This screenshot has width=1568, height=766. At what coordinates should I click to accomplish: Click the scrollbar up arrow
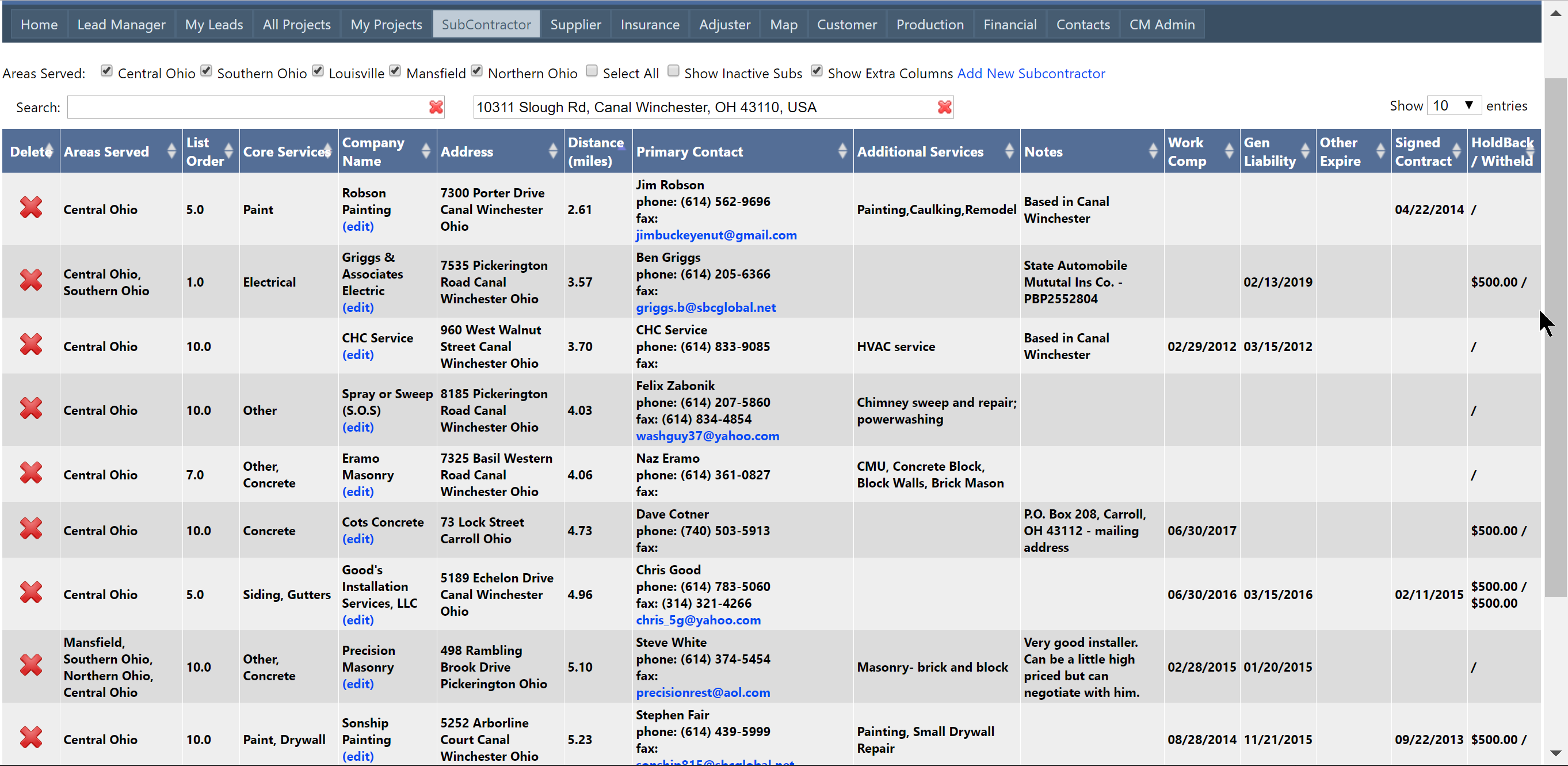pyautogui.click(x=1555, y=13)
